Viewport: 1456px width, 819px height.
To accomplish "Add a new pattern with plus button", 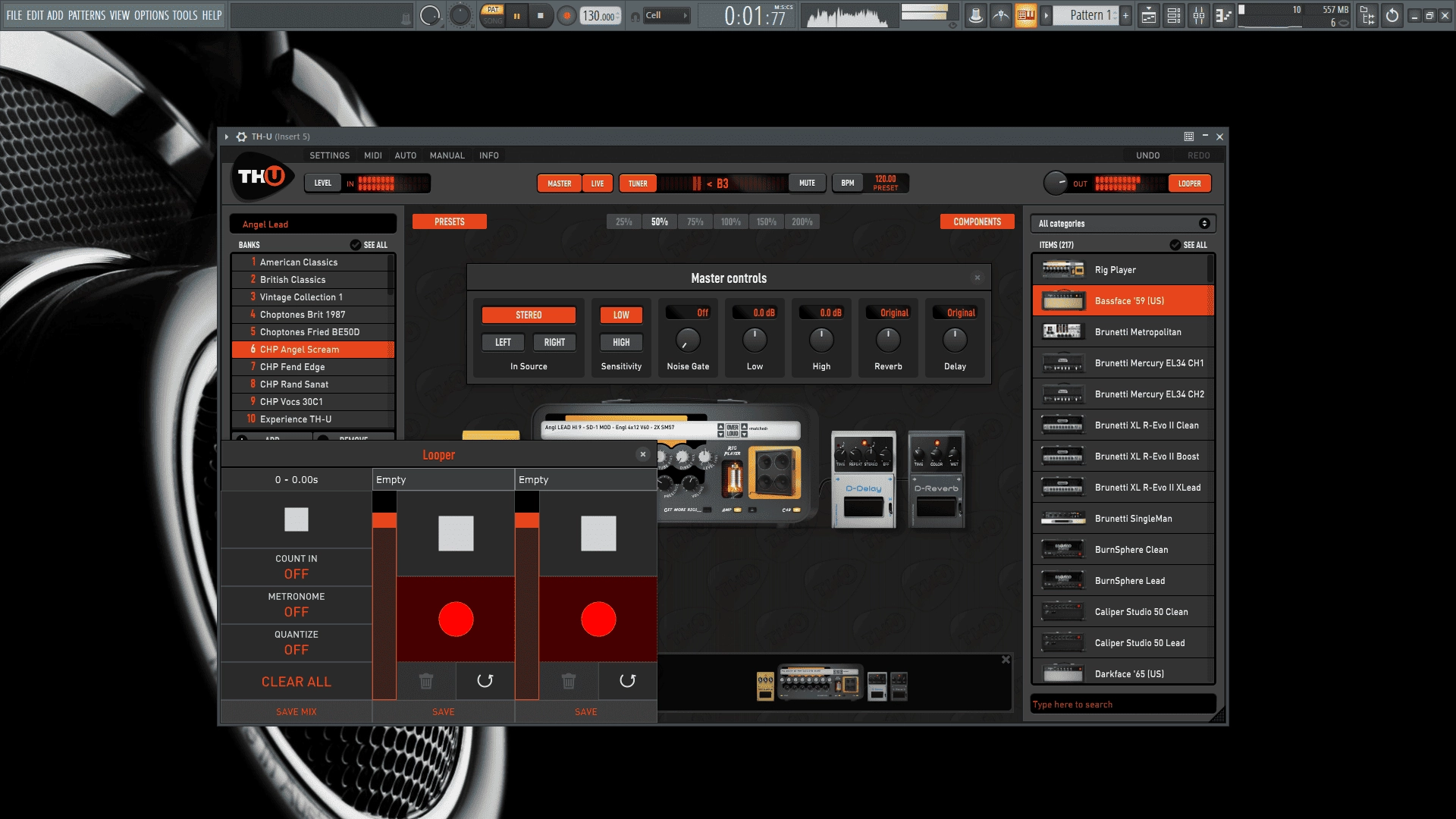I will (x=1126, y=15).
